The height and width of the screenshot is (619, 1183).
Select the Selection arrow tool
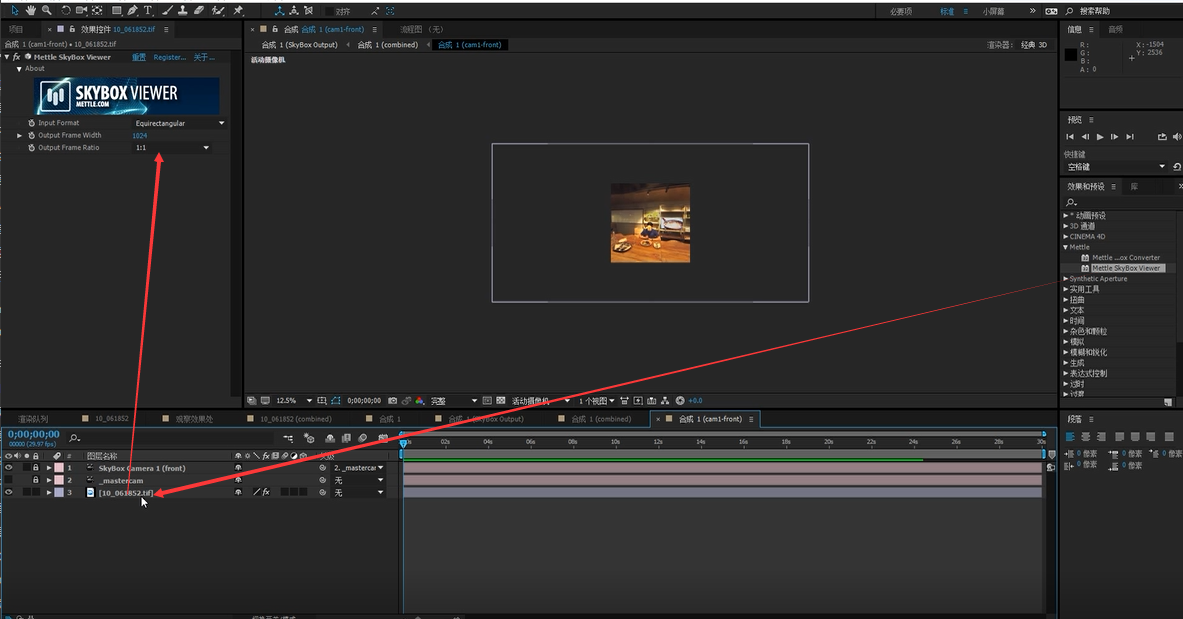14,11
